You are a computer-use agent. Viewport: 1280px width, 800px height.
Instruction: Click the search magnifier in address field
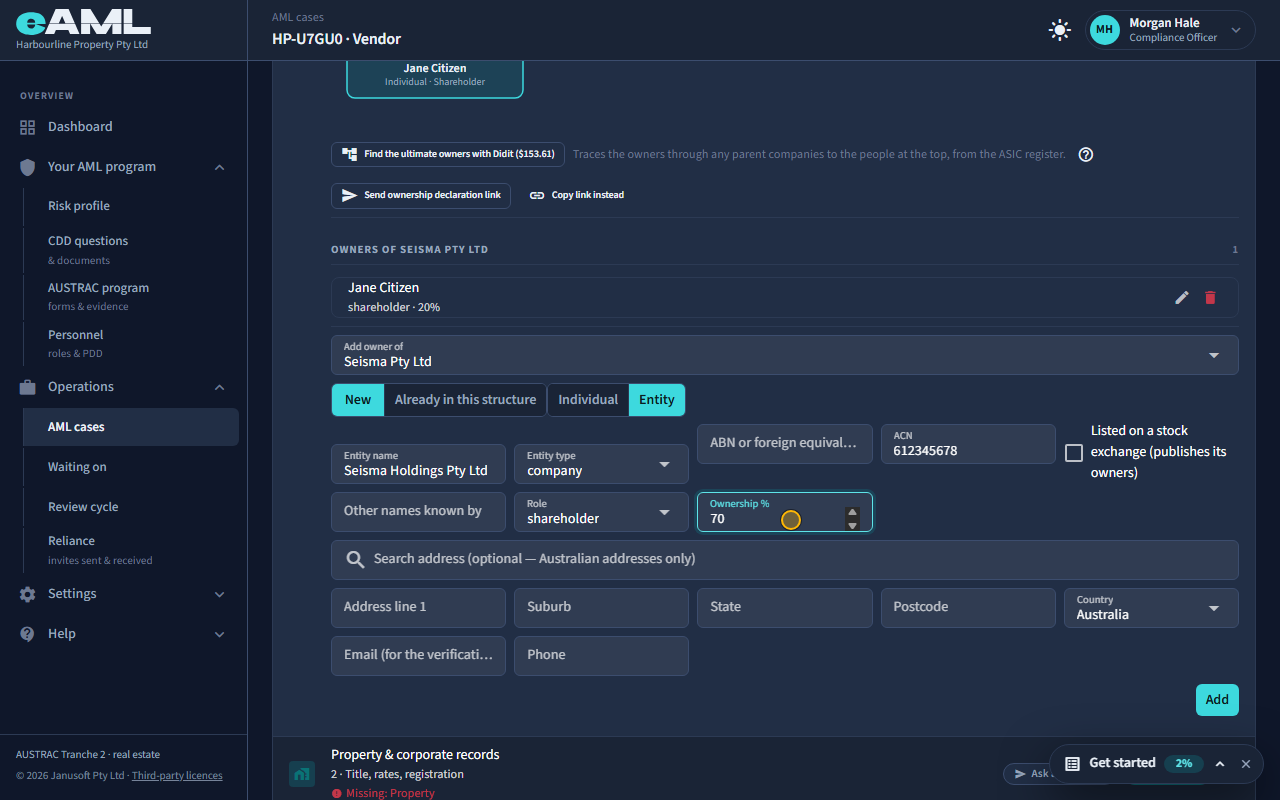tap(355, 559)
